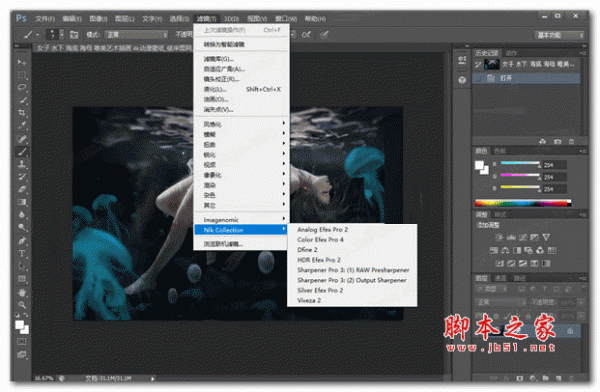The height and width of the screenshot is (392, 600).
Task: Select the 打开 history state
Action: pos(527,78)
